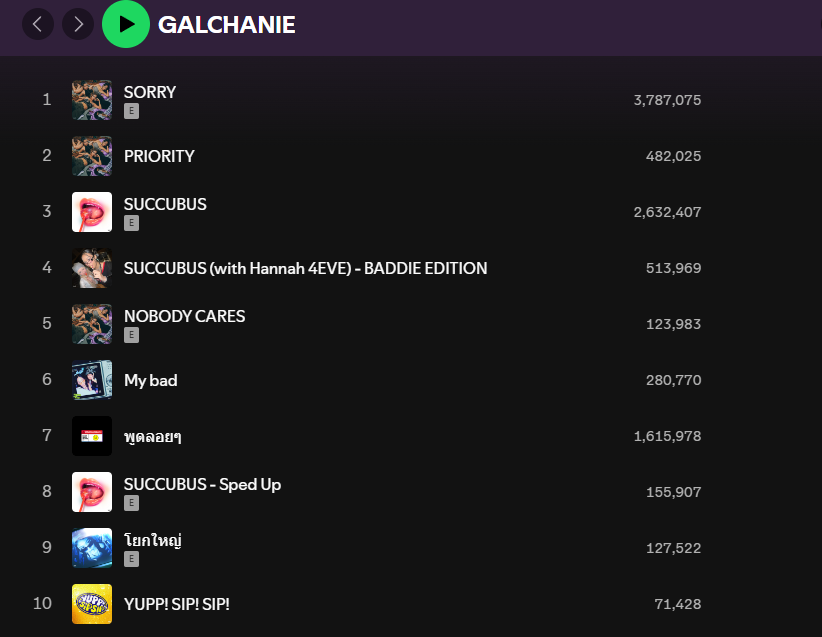Click the NOBODY CARES track title
The height and width of the screenshot is (637, 822).
(184, 316)
